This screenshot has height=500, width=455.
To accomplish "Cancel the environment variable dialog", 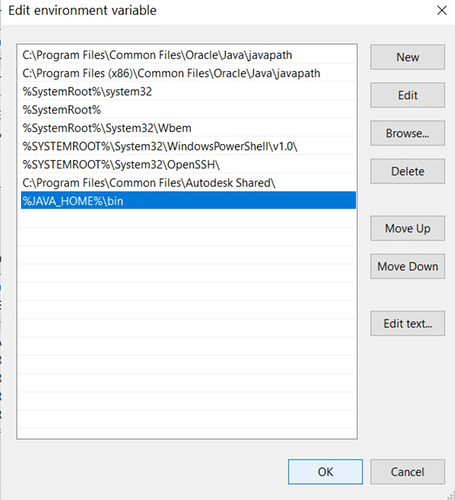I will pos(407,472).
